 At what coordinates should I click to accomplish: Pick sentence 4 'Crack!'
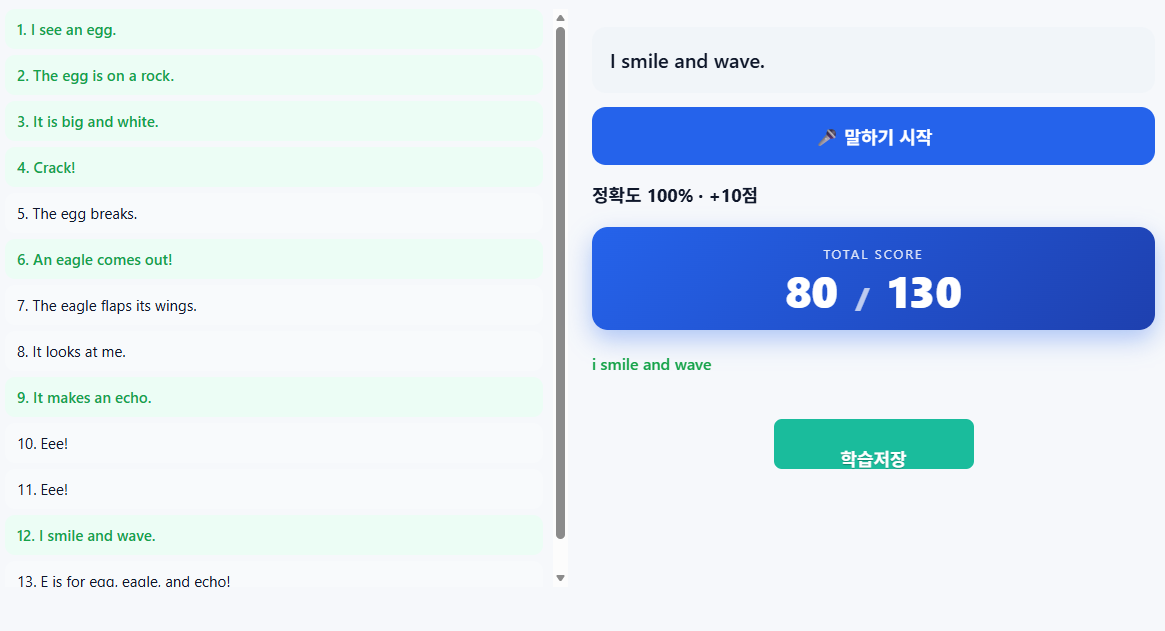tap(274, 168)
